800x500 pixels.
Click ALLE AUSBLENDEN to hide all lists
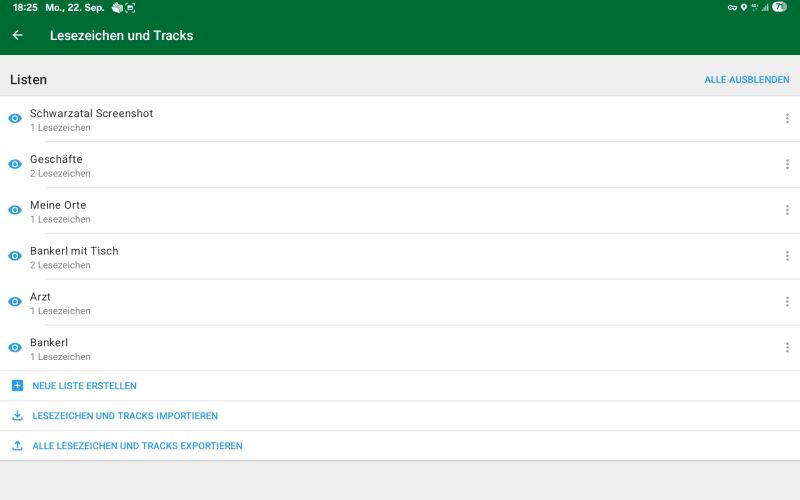coord(746,80)
